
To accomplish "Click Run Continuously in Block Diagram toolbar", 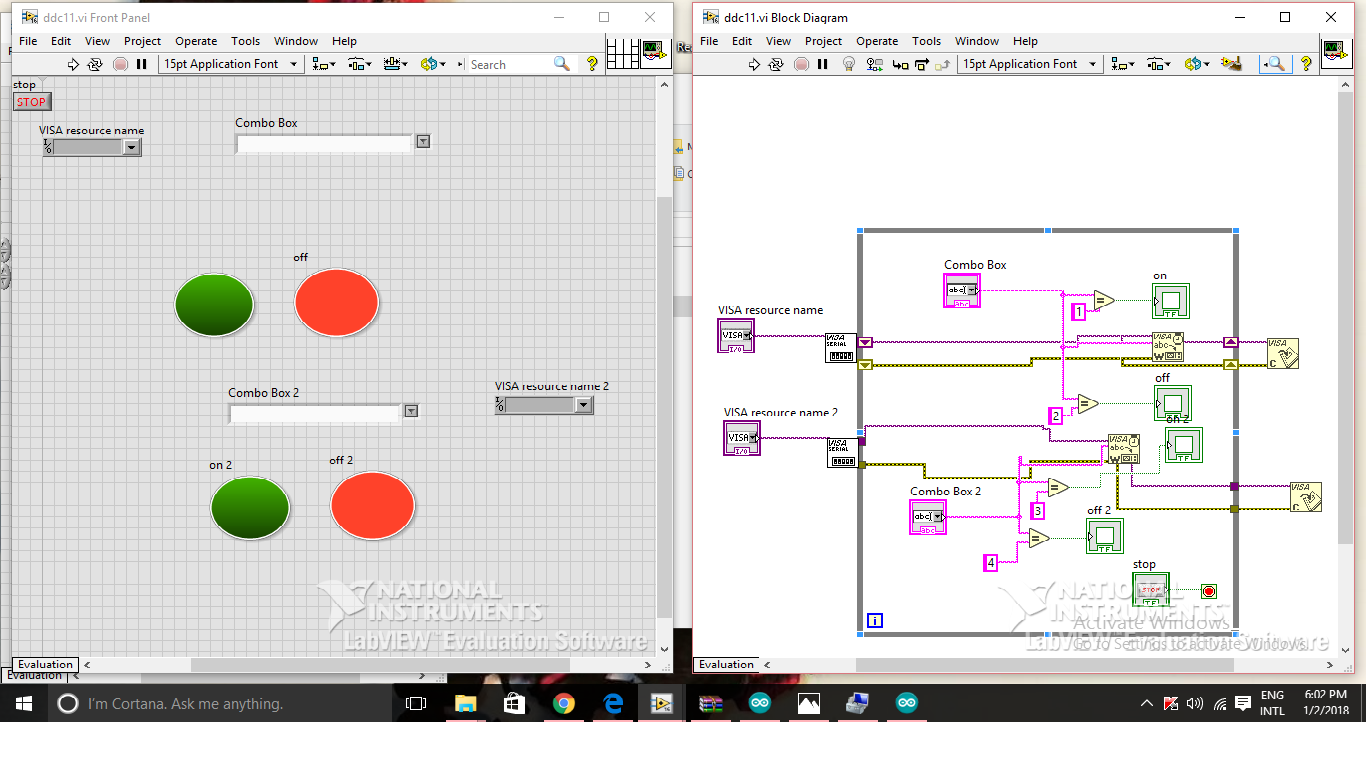I will click(776, 64).
